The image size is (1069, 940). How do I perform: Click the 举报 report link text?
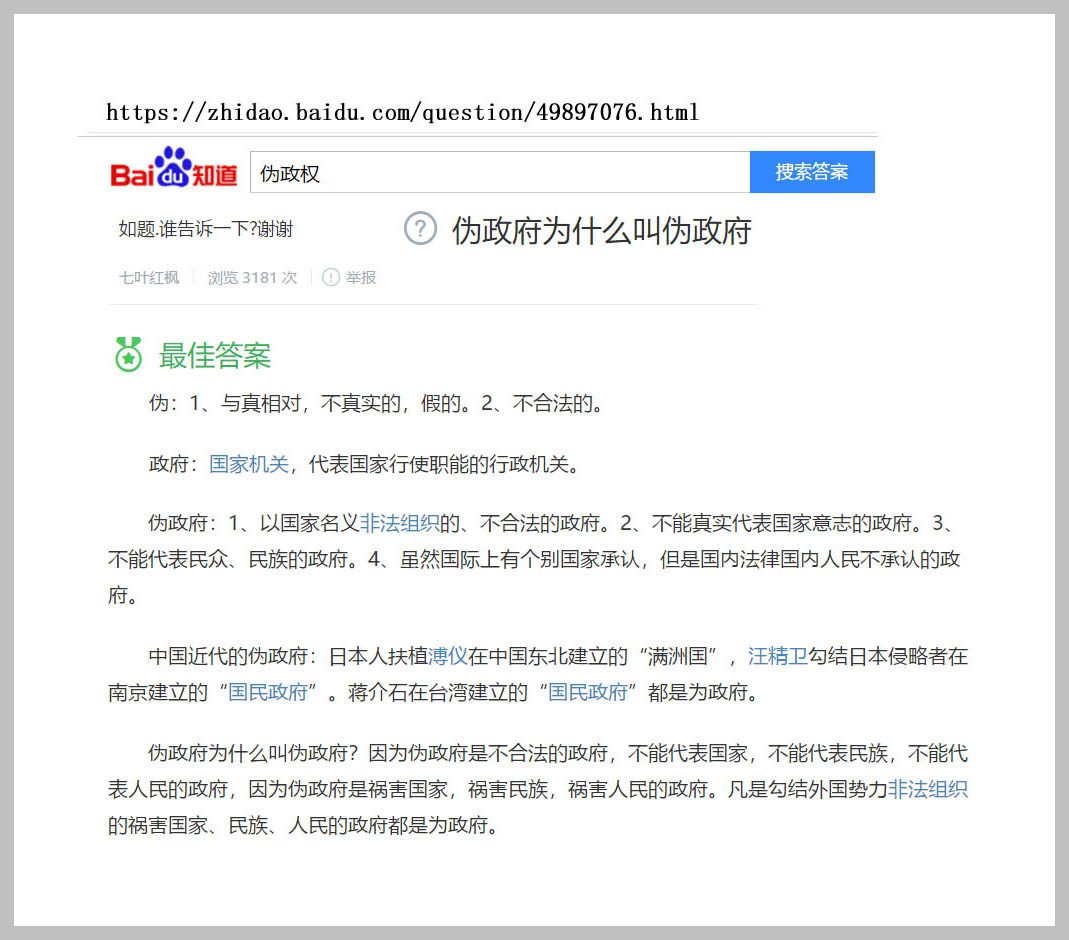point(361,277)
